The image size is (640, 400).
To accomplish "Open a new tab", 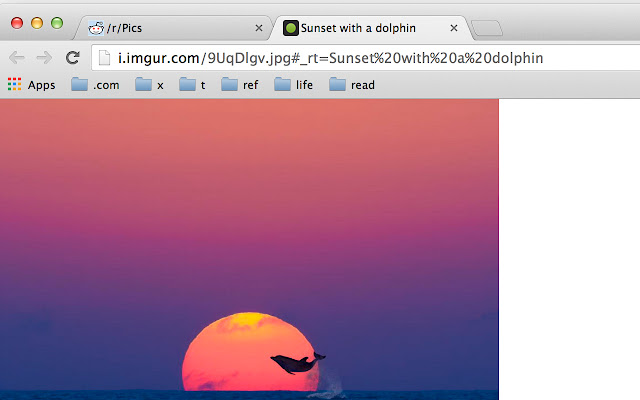I will tap(487, 28).
